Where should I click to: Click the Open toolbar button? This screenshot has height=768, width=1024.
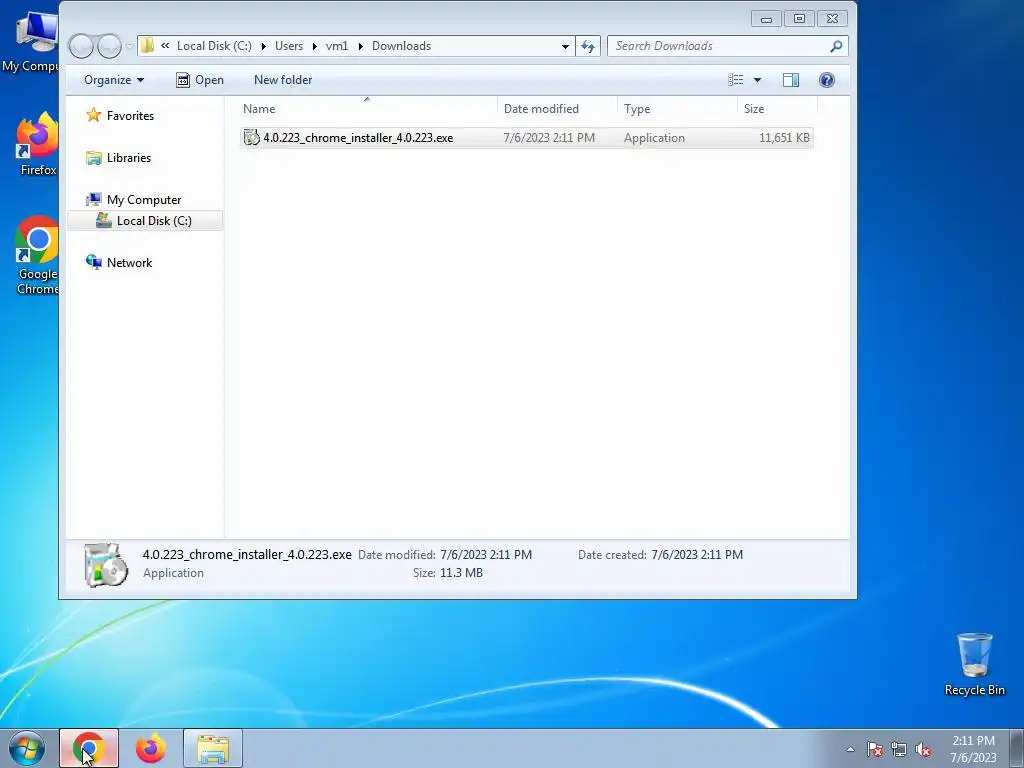[x=200, y=80]
